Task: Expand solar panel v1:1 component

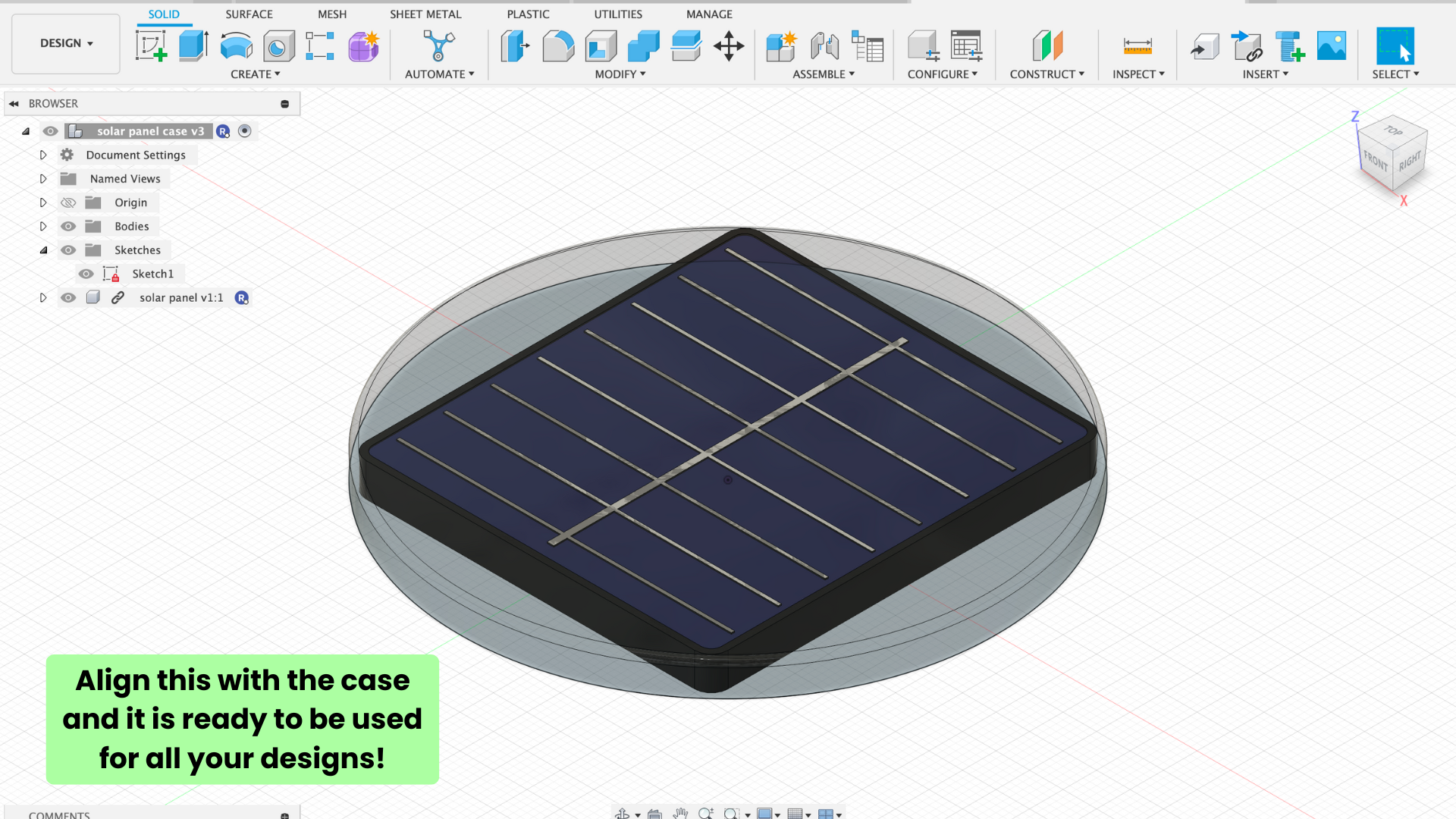Action: [43, 298]
